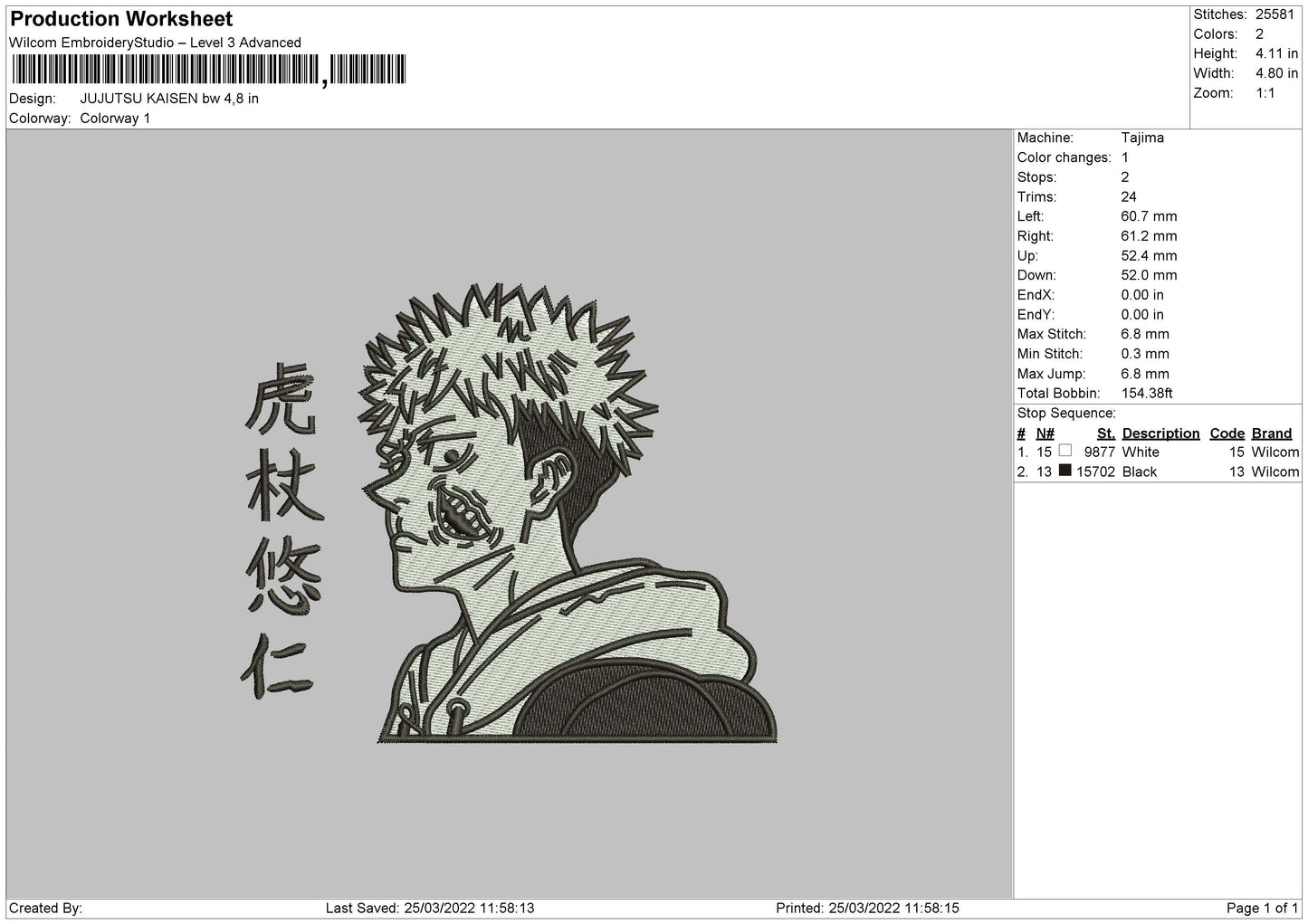Click the Description column header
This screenshot has width=1308, height=924.
(1160, 433)
